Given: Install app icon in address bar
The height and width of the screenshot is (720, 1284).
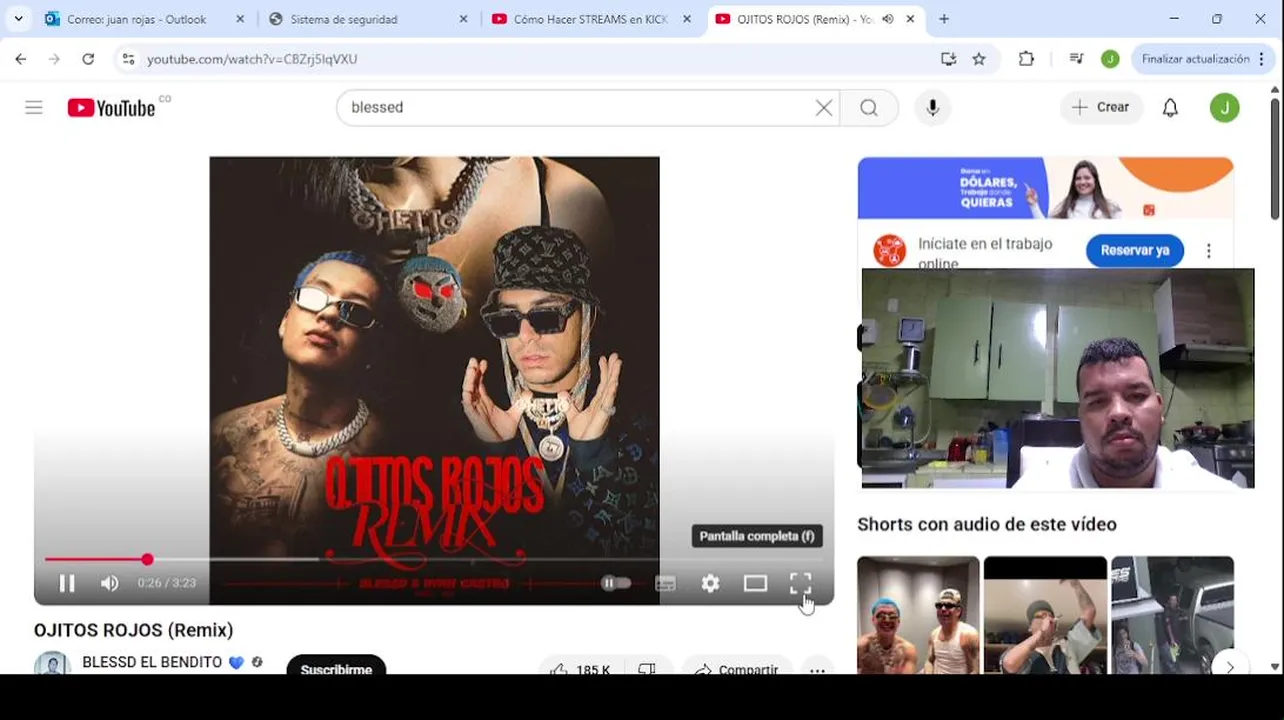Looking at the screenshot, I should click(x=948, y=59).
